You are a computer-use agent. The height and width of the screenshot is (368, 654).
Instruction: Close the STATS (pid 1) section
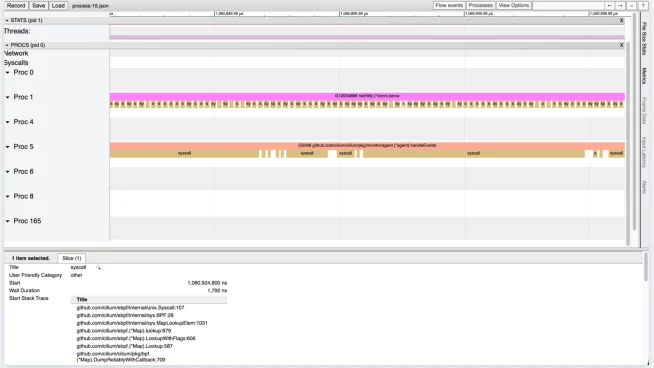click(621, 20)
